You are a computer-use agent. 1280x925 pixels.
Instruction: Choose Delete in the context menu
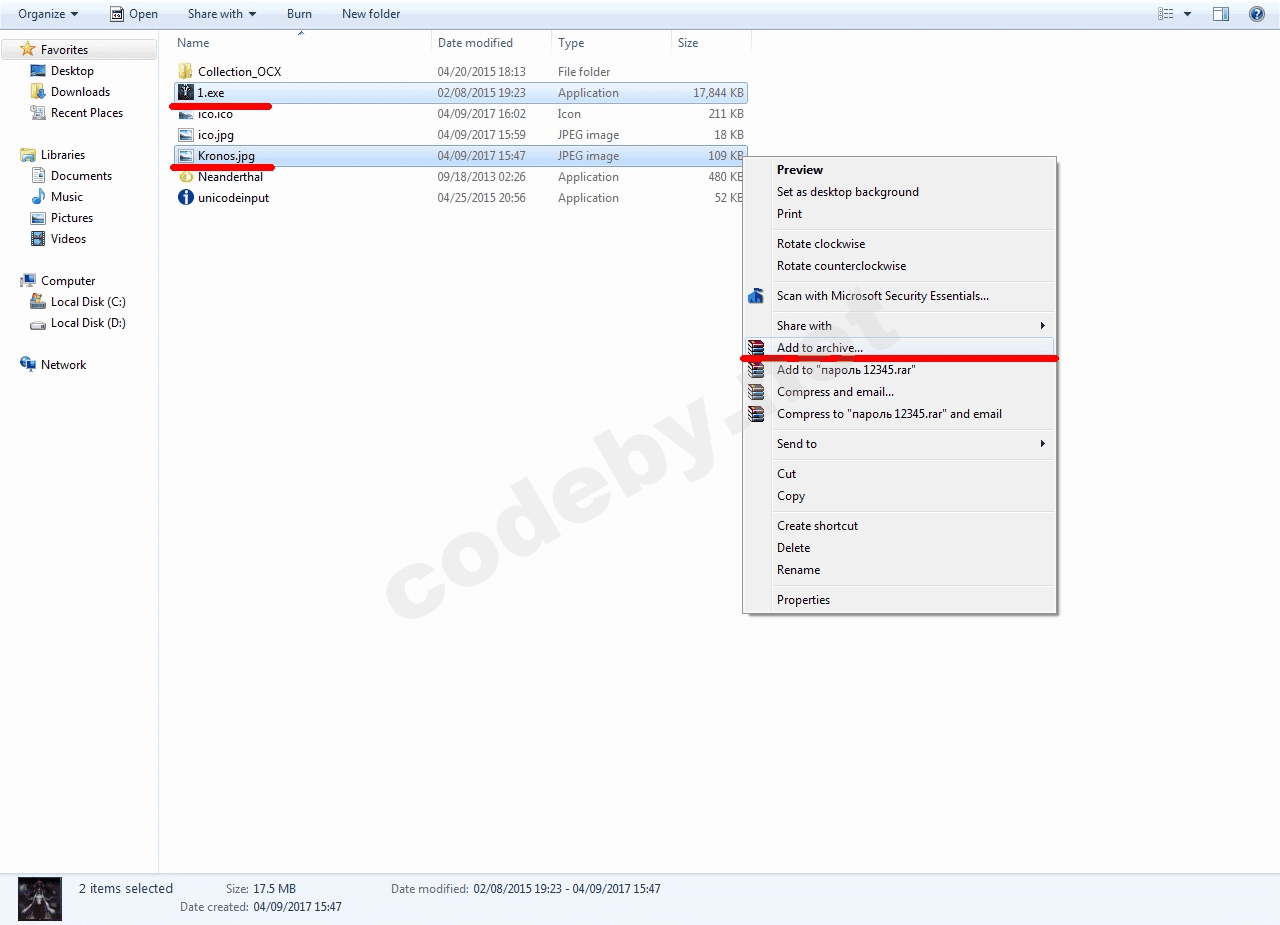point(794,548)
